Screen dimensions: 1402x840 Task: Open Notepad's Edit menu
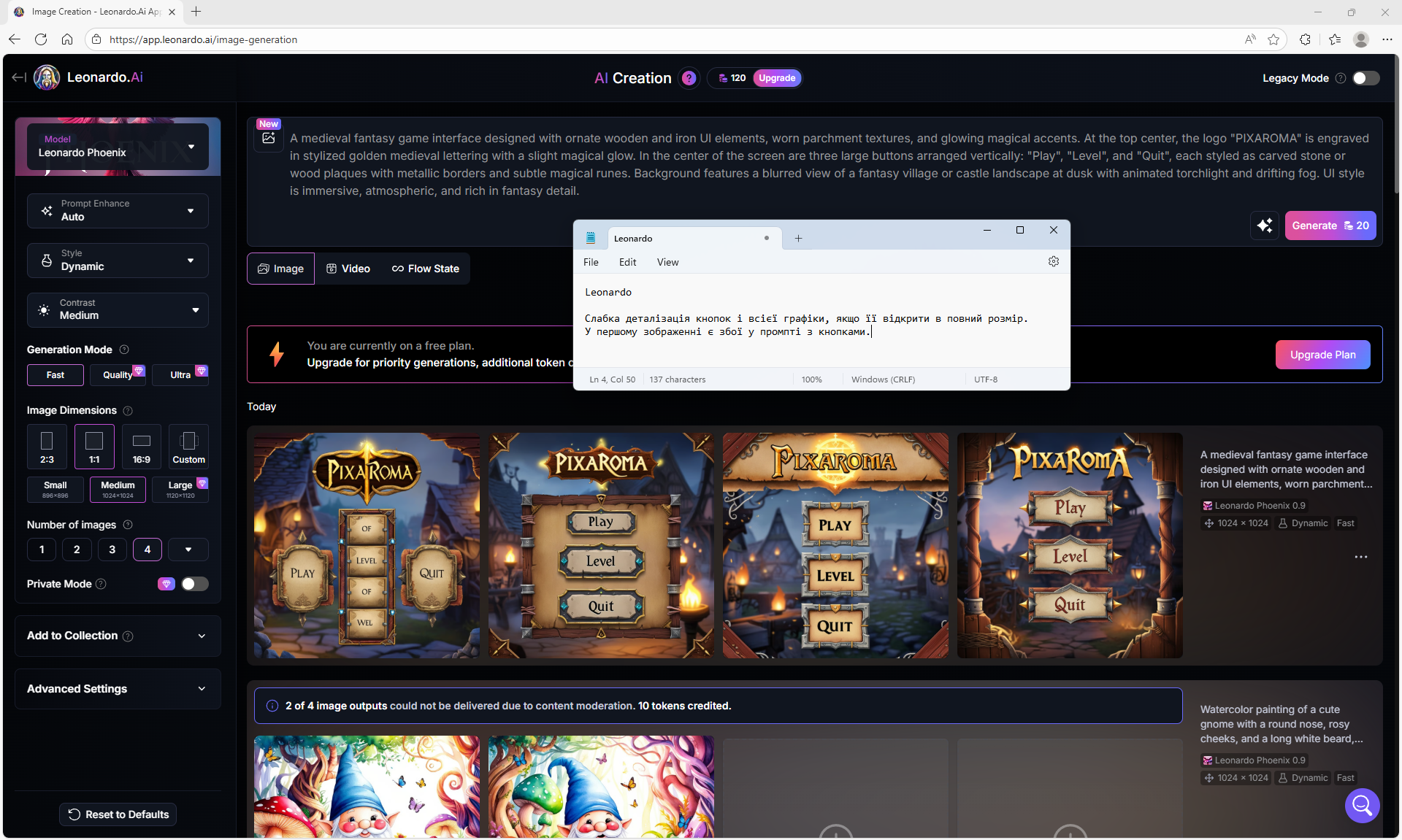click(627, 262)
